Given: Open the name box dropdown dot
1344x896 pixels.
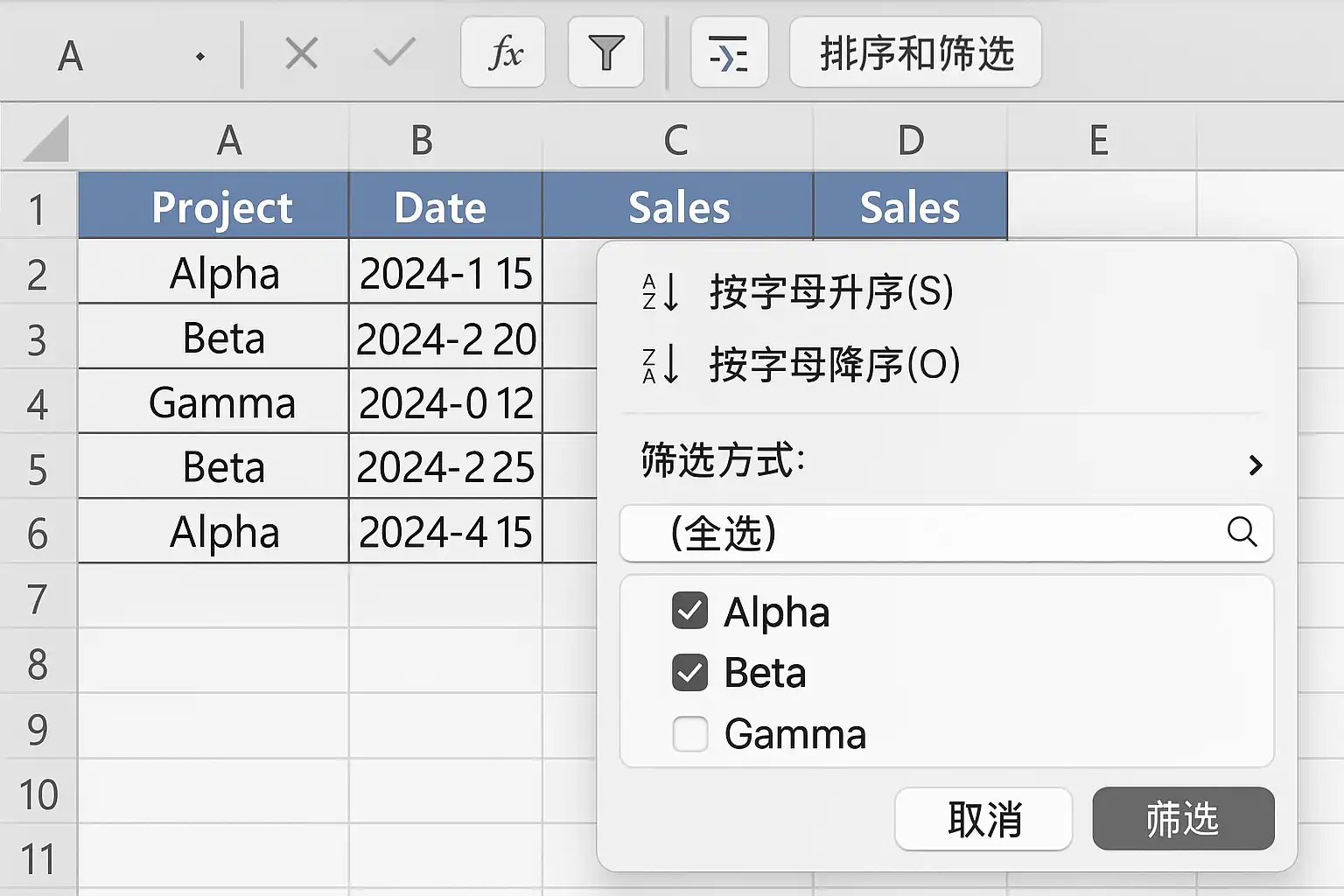Looking at the screenshot, I should [200, 57].
